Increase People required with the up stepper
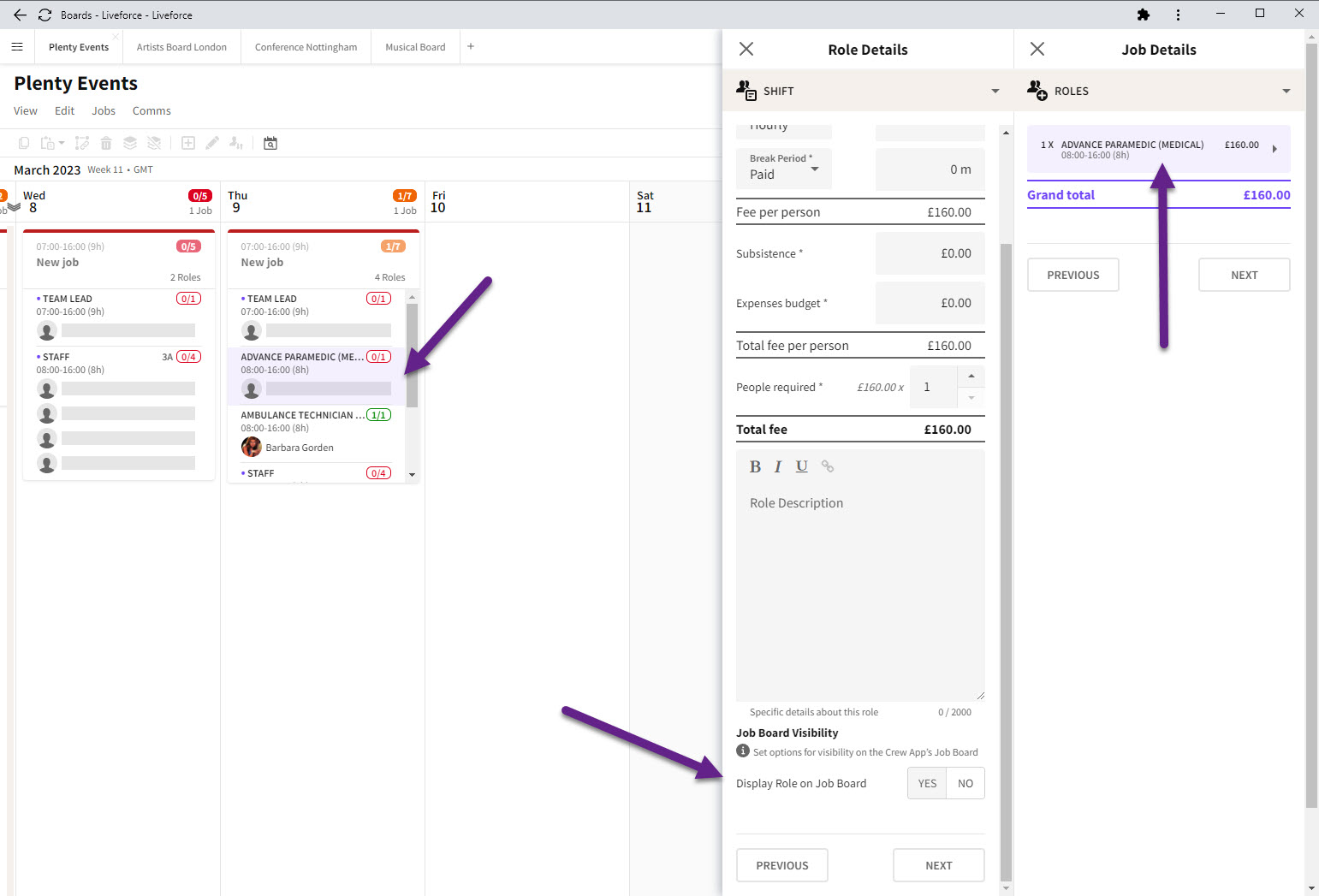Screen dimensions: 1319x896 point(971,377)
